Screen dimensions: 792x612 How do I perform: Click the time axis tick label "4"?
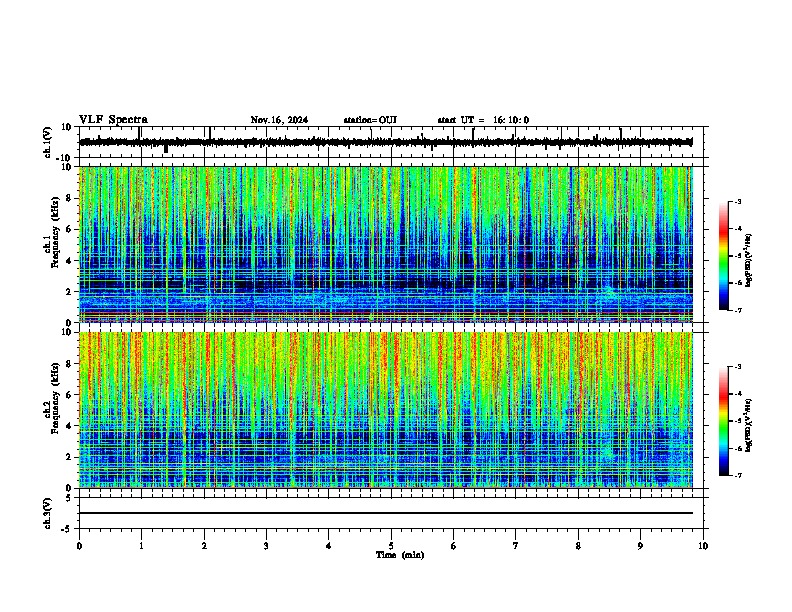[329, 546]
